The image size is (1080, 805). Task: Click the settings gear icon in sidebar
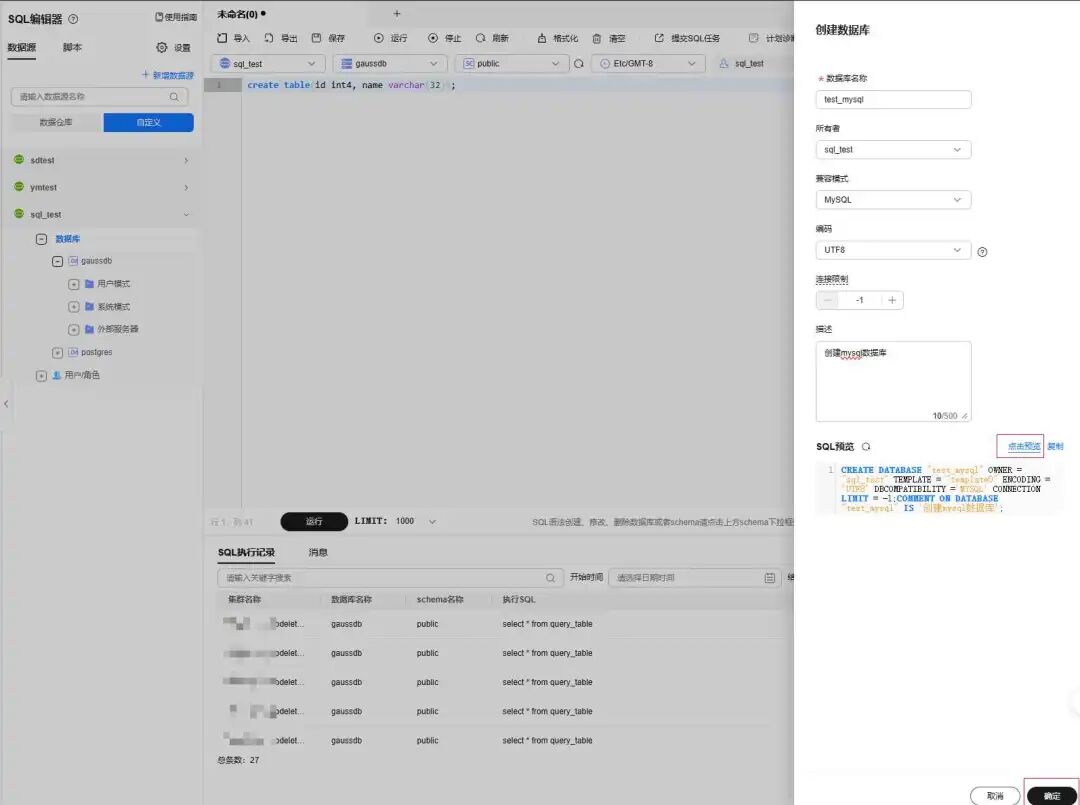click(x=162, y=48)
